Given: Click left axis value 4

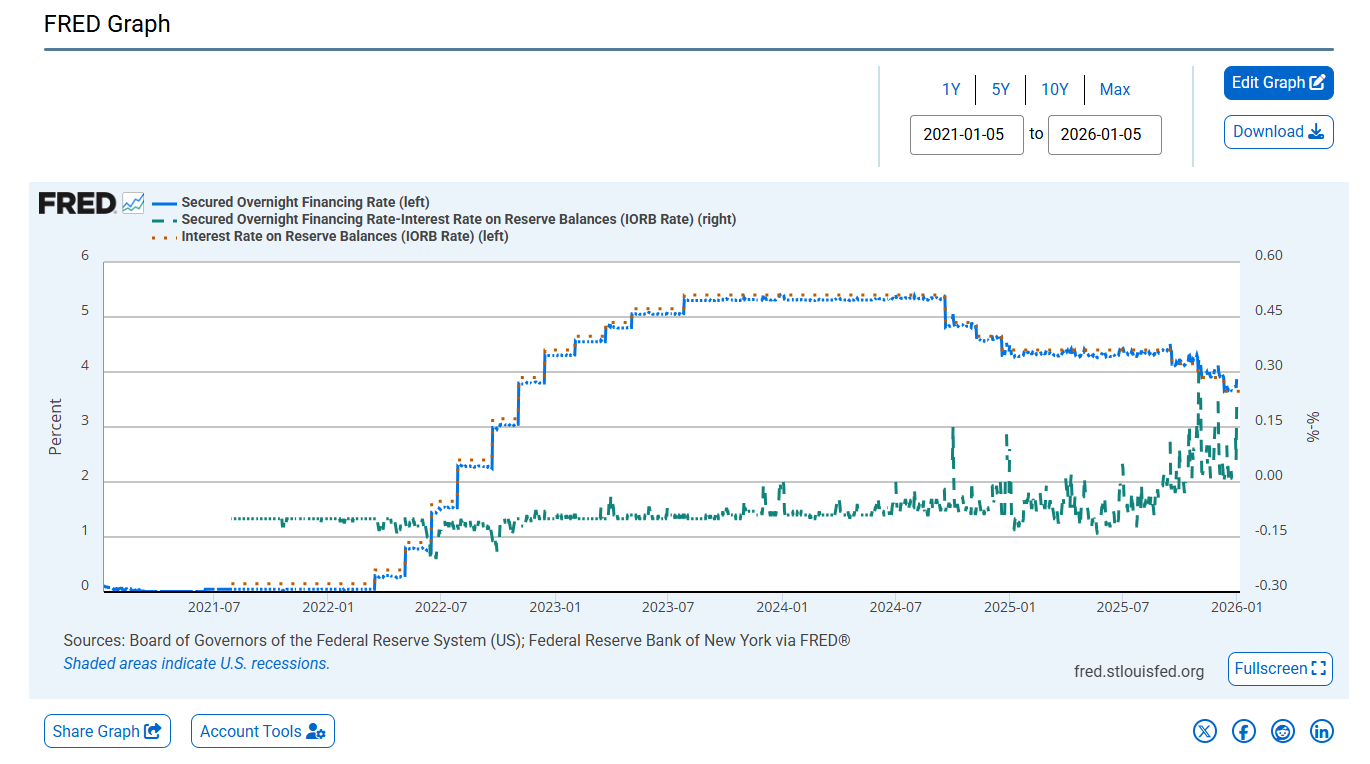Looking at the screenshot, I should coord(85,366).
